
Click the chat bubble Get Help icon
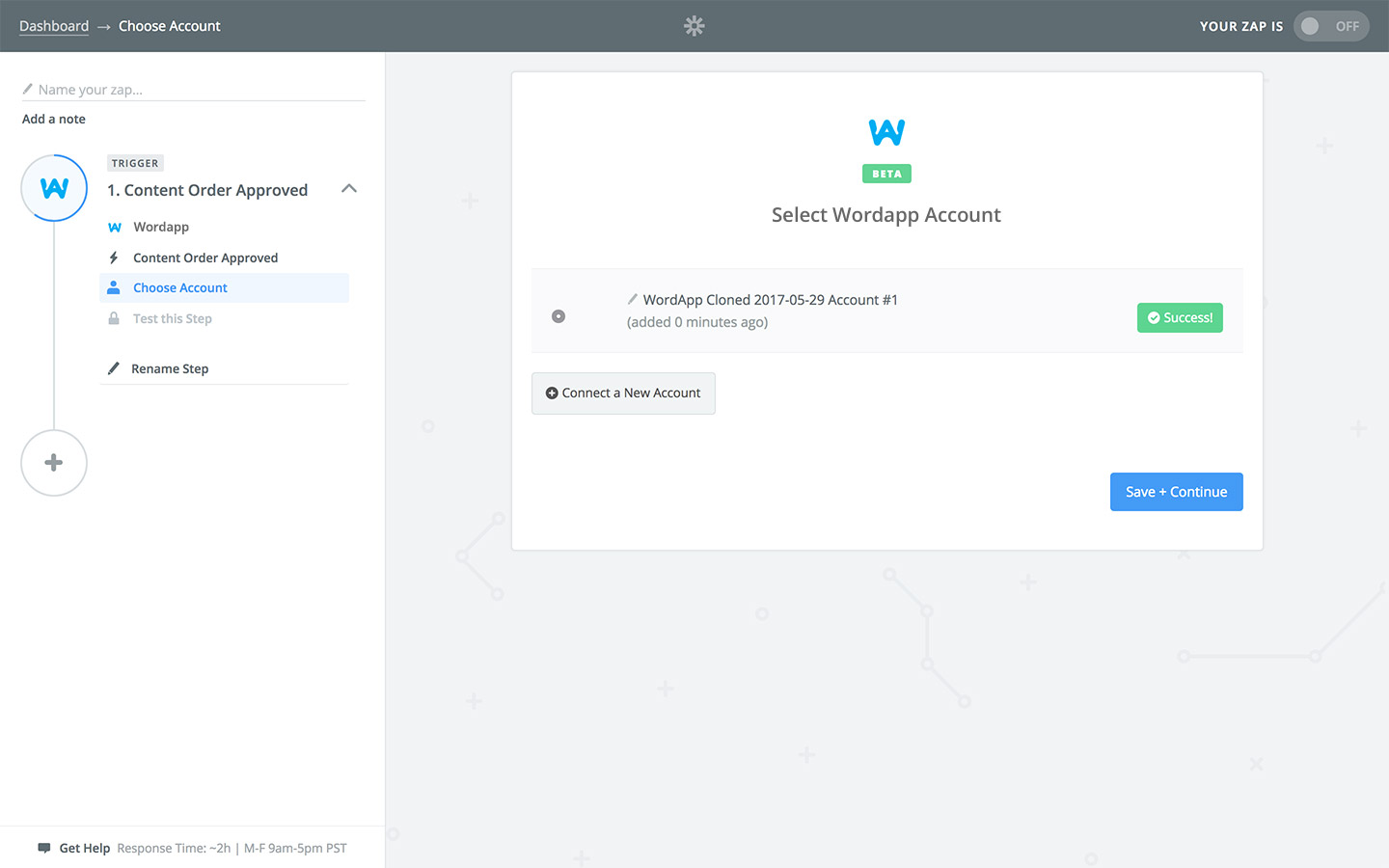pyautogui.click(x=44, y=849)
